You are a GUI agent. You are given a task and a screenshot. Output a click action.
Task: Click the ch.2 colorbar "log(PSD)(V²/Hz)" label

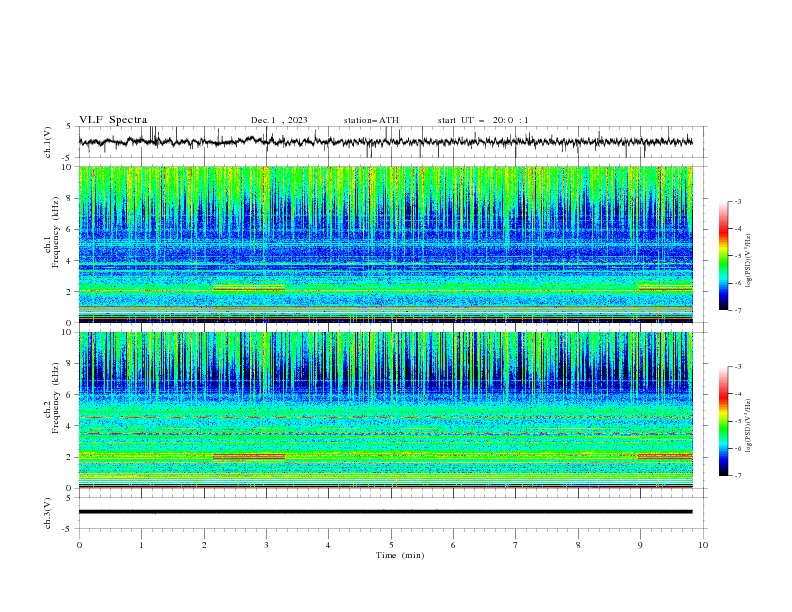(x=749, y=426)
